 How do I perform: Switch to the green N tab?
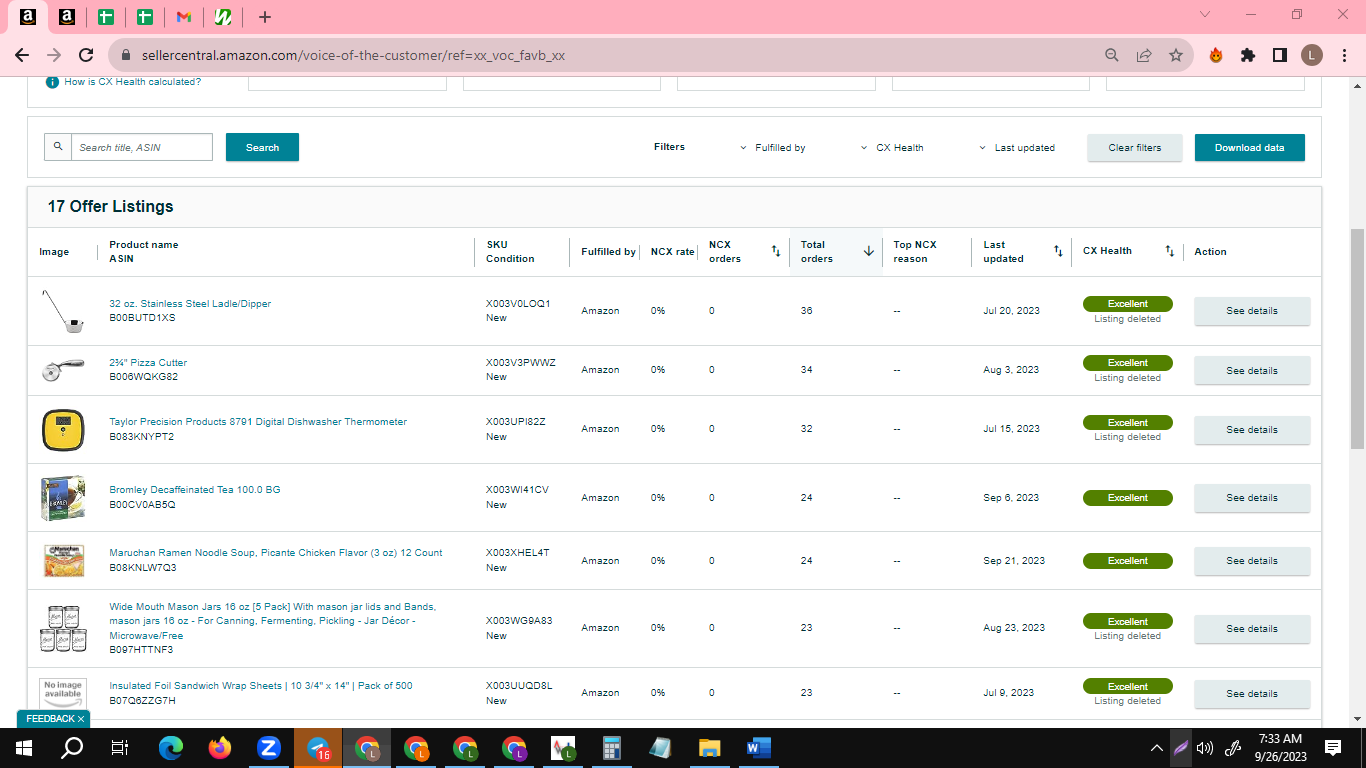point(224,17)
